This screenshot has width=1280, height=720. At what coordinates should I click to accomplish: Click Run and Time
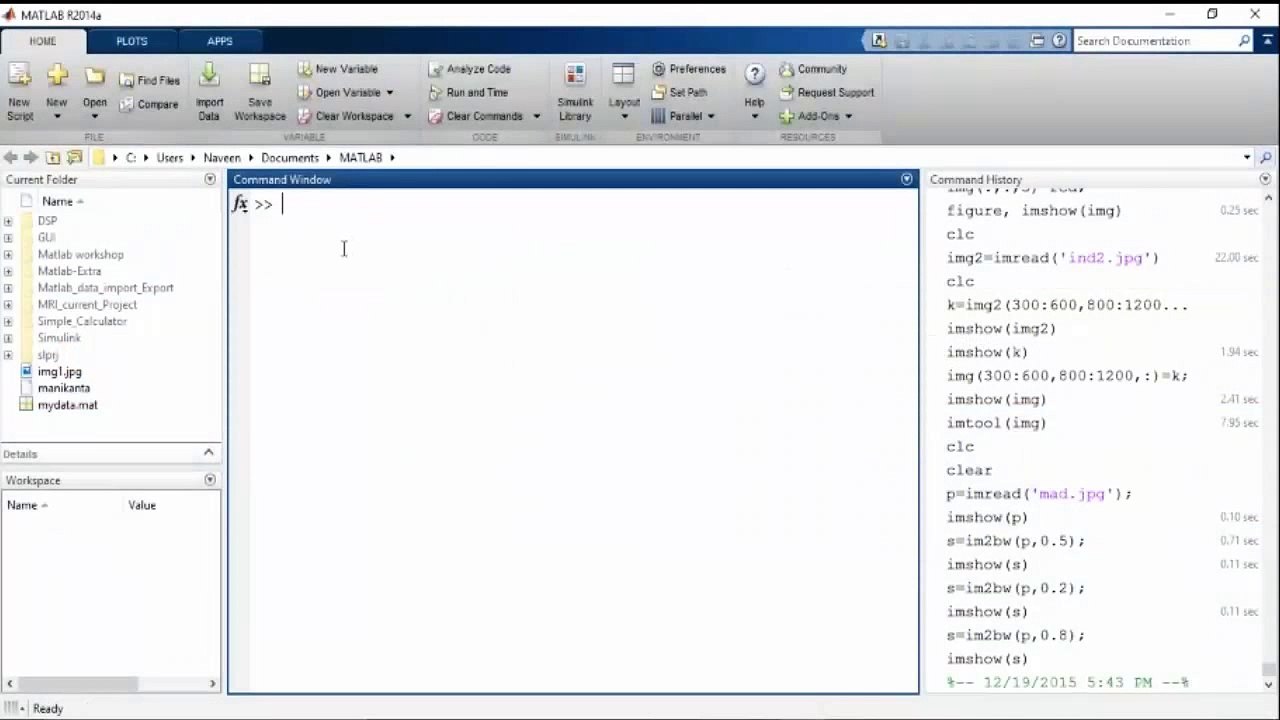pos(468,92)
